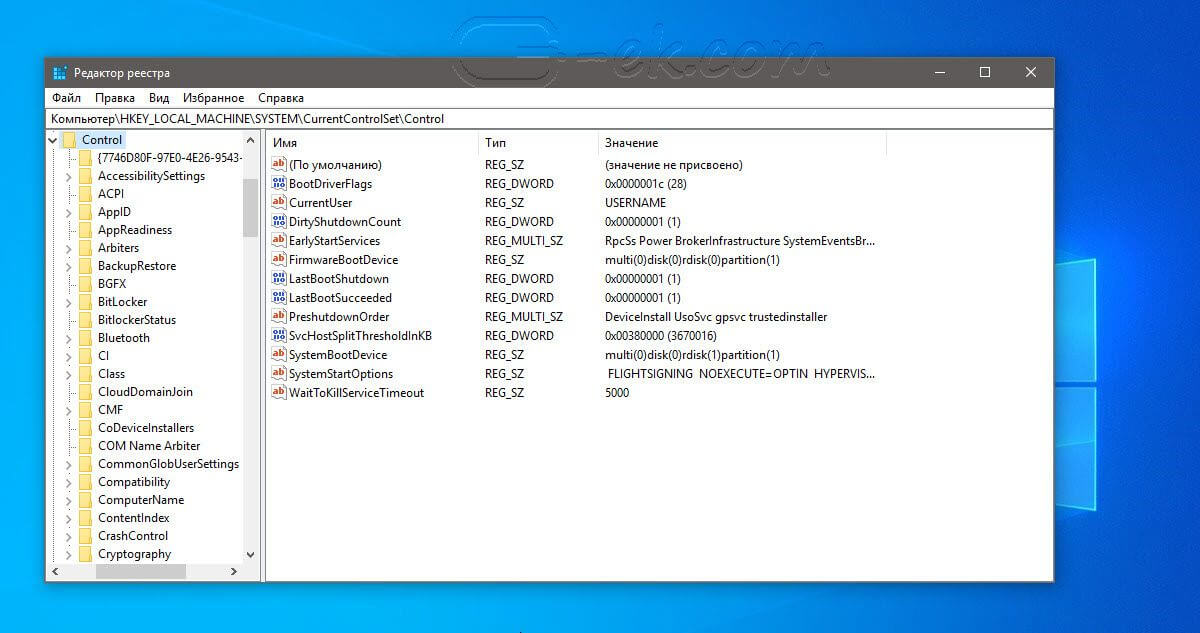Image resolution: width=1200 pixels, height=633 pixels.
Task: Click the REG_MULTI_SZ type of EarlyStartServices
Action: click(x=524, y=241)
